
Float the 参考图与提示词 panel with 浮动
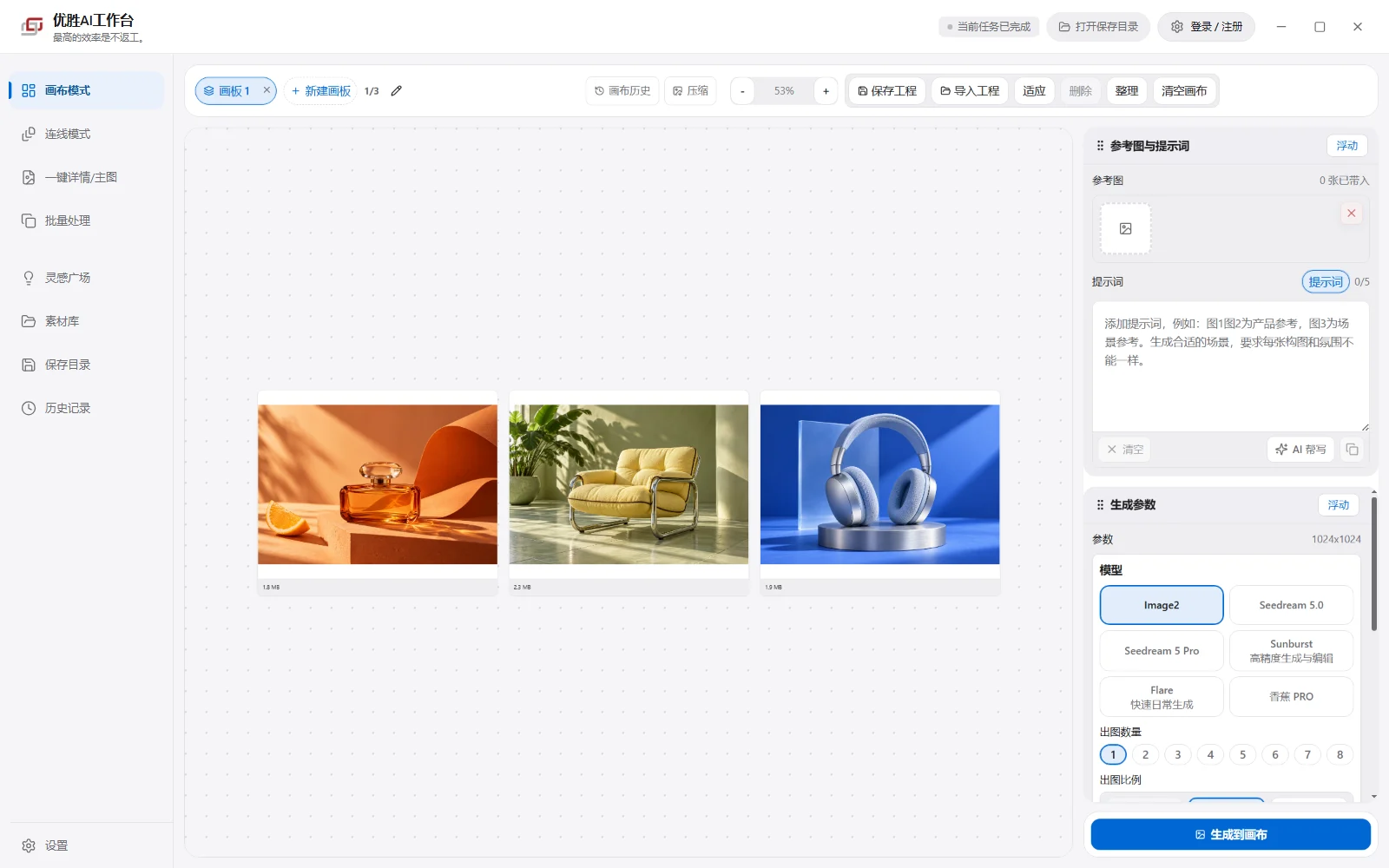point(1347,146)
